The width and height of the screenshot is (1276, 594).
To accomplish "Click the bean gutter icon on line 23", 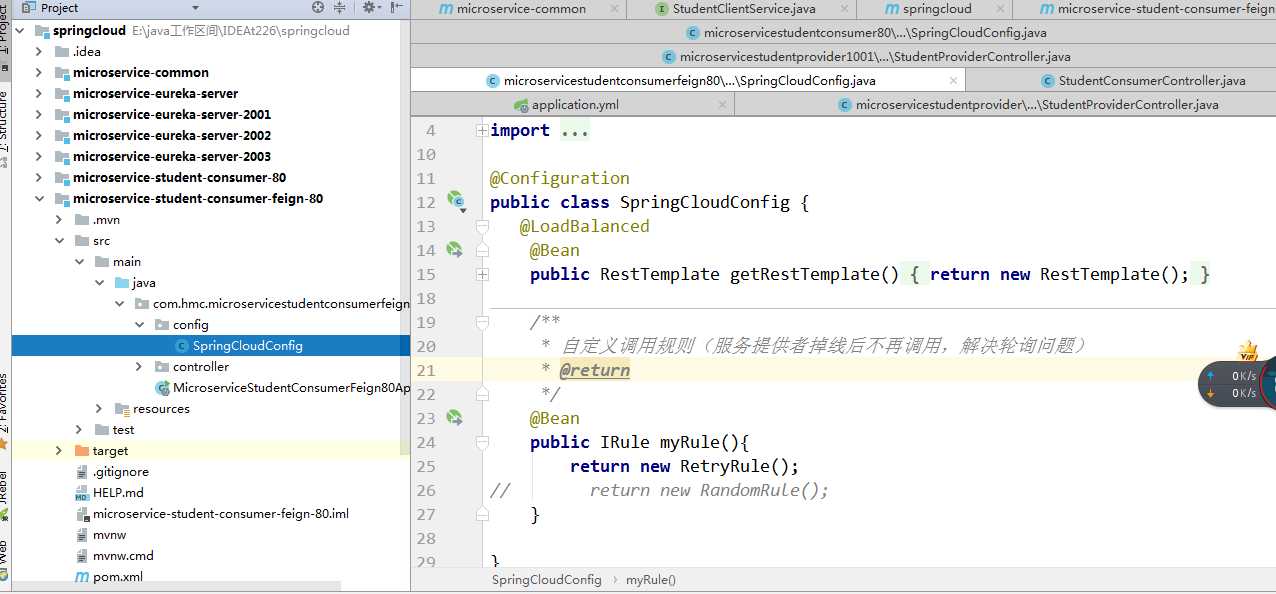I will [455, 417].
